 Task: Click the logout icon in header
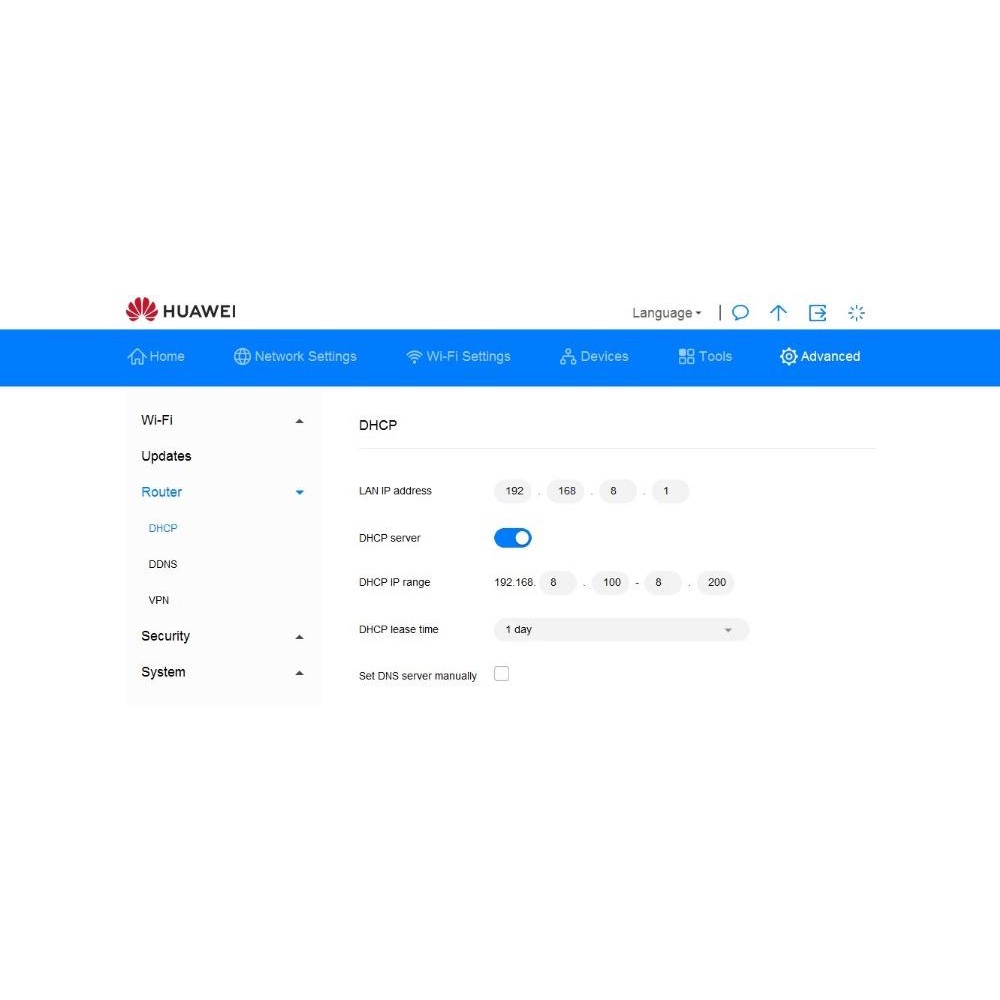[x=817, y=313]
